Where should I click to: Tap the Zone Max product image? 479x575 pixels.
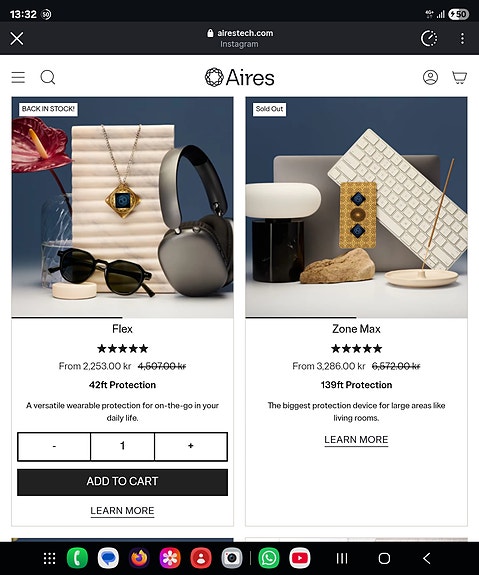[356, 207]
